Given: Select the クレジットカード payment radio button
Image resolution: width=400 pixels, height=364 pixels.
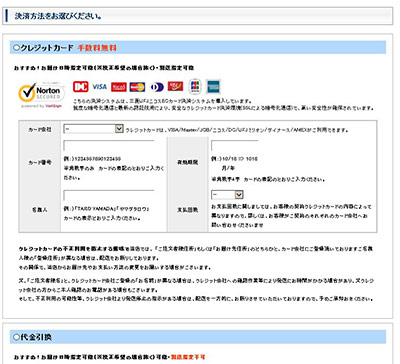Looking at the screenshot, I should coord(16,48).
